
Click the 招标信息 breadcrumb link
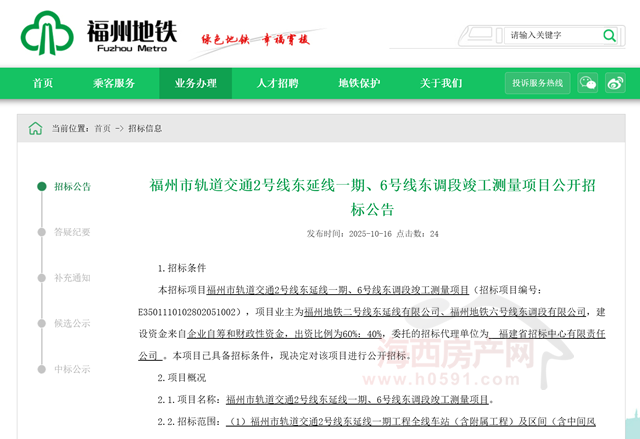145,128
